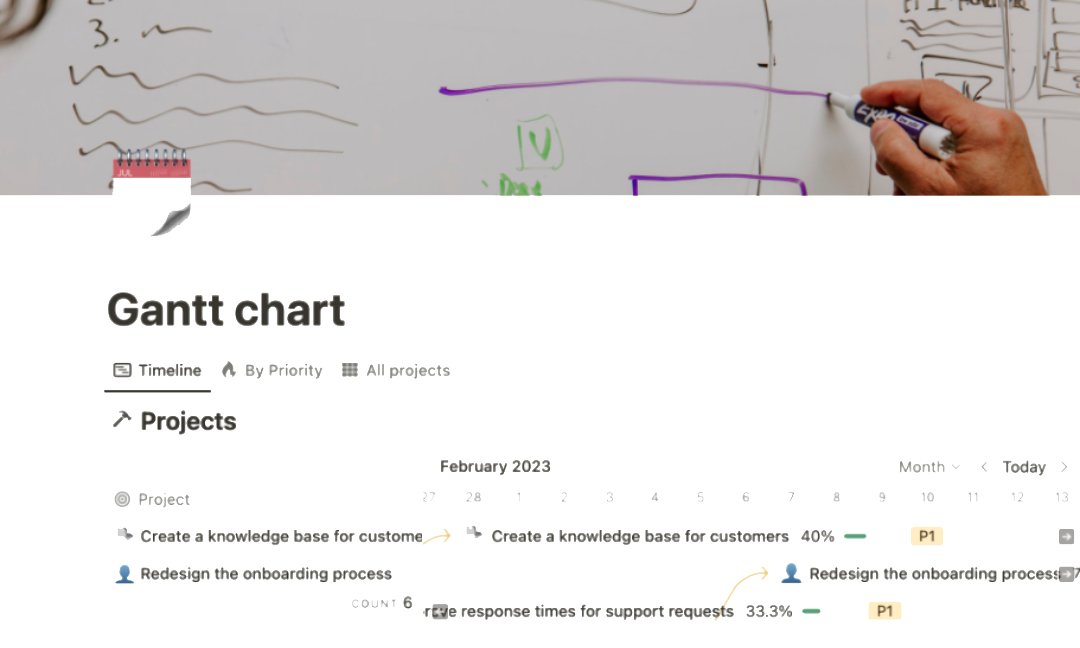
Task: Click the P1 priority tag on the knowledge base row
Action: 926,536
